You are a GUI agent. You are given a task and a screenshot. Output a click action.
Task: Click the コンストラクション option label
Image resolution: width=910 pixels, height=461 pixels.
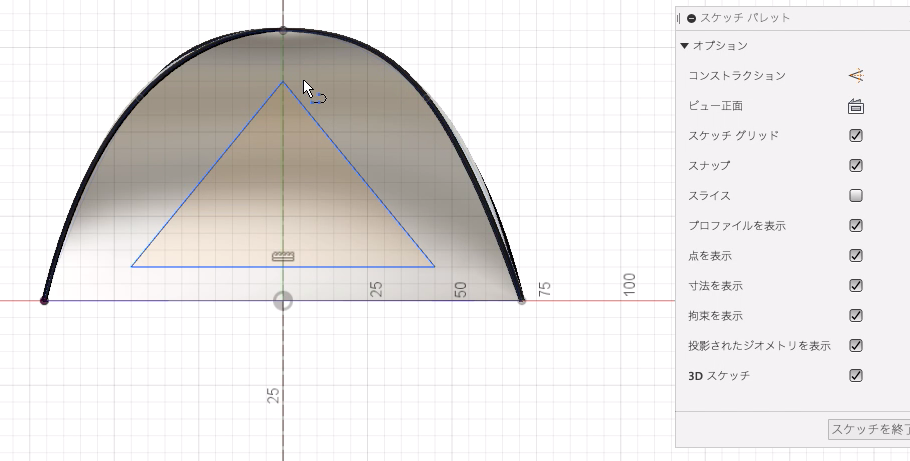(x=736, y=75)
